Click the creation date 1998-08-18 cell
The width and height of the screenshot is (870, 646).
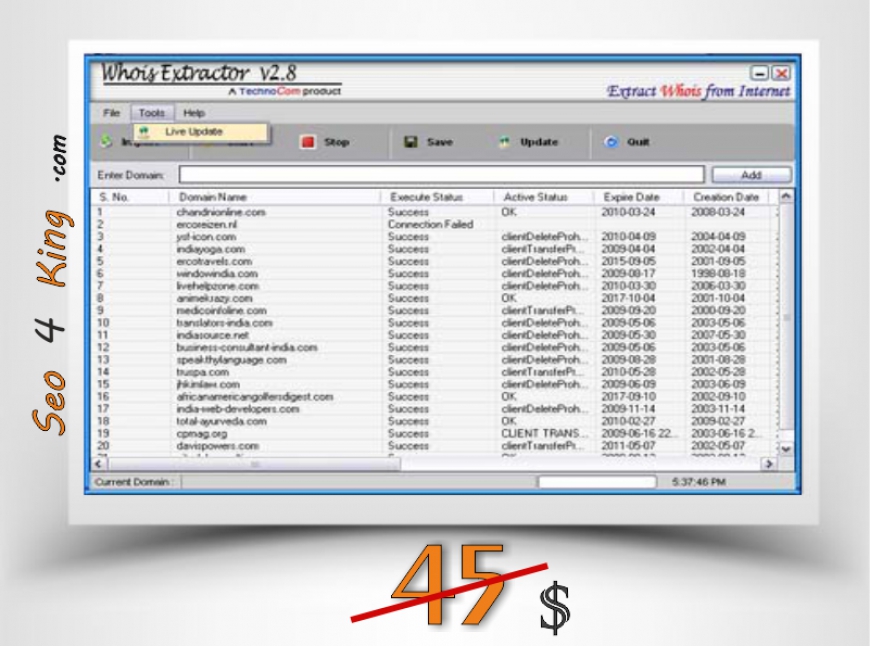(x=717, y=274)
